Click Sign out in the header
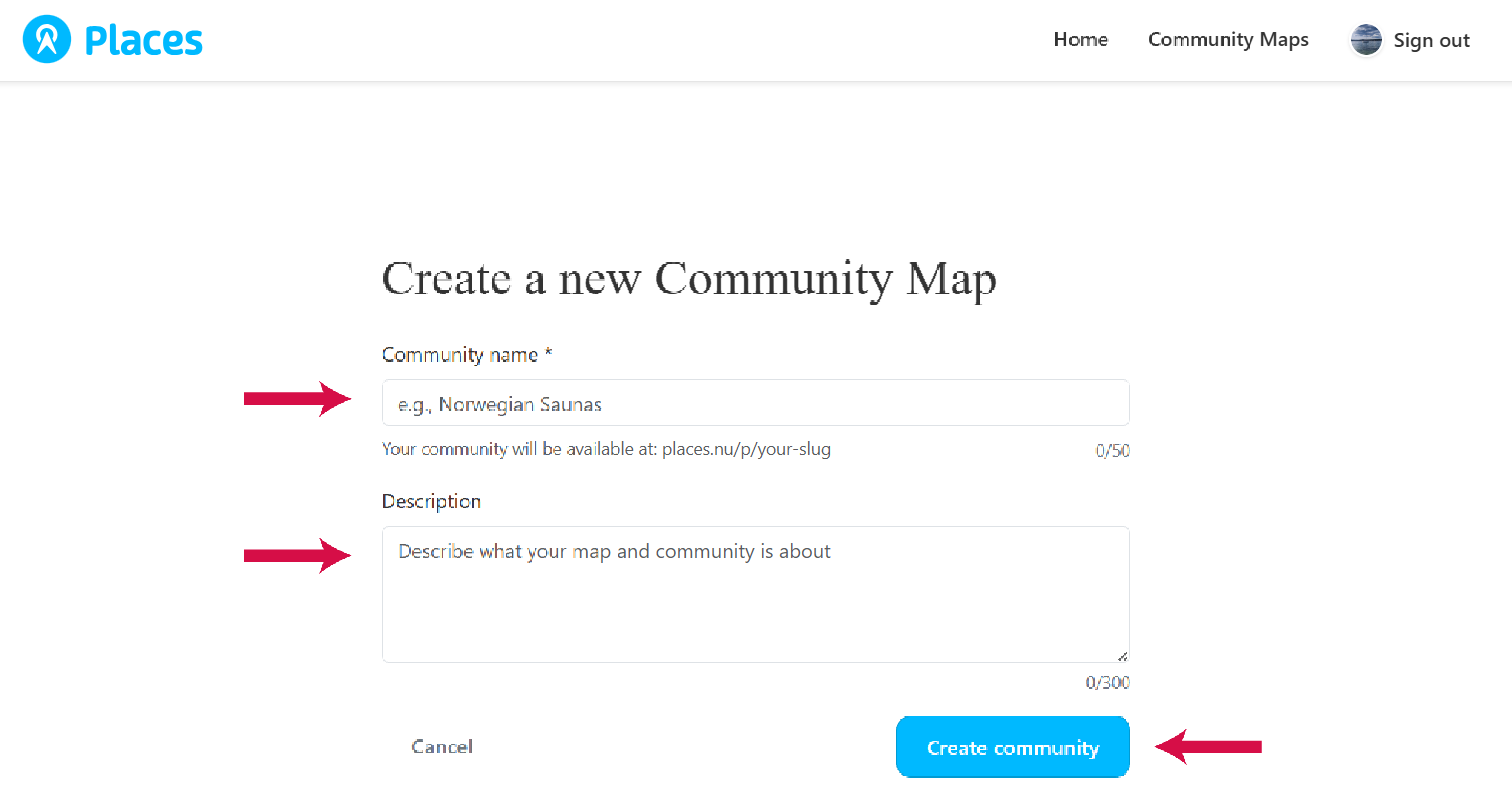Viewport: 1512px width, 812px height. click(1432, 39)
